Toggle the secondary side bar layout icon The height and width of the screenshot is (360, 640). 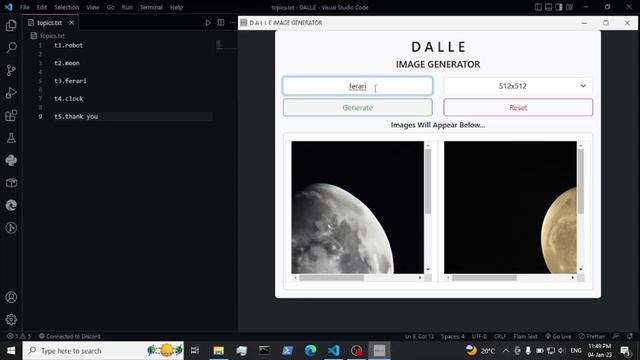point(559,7)
